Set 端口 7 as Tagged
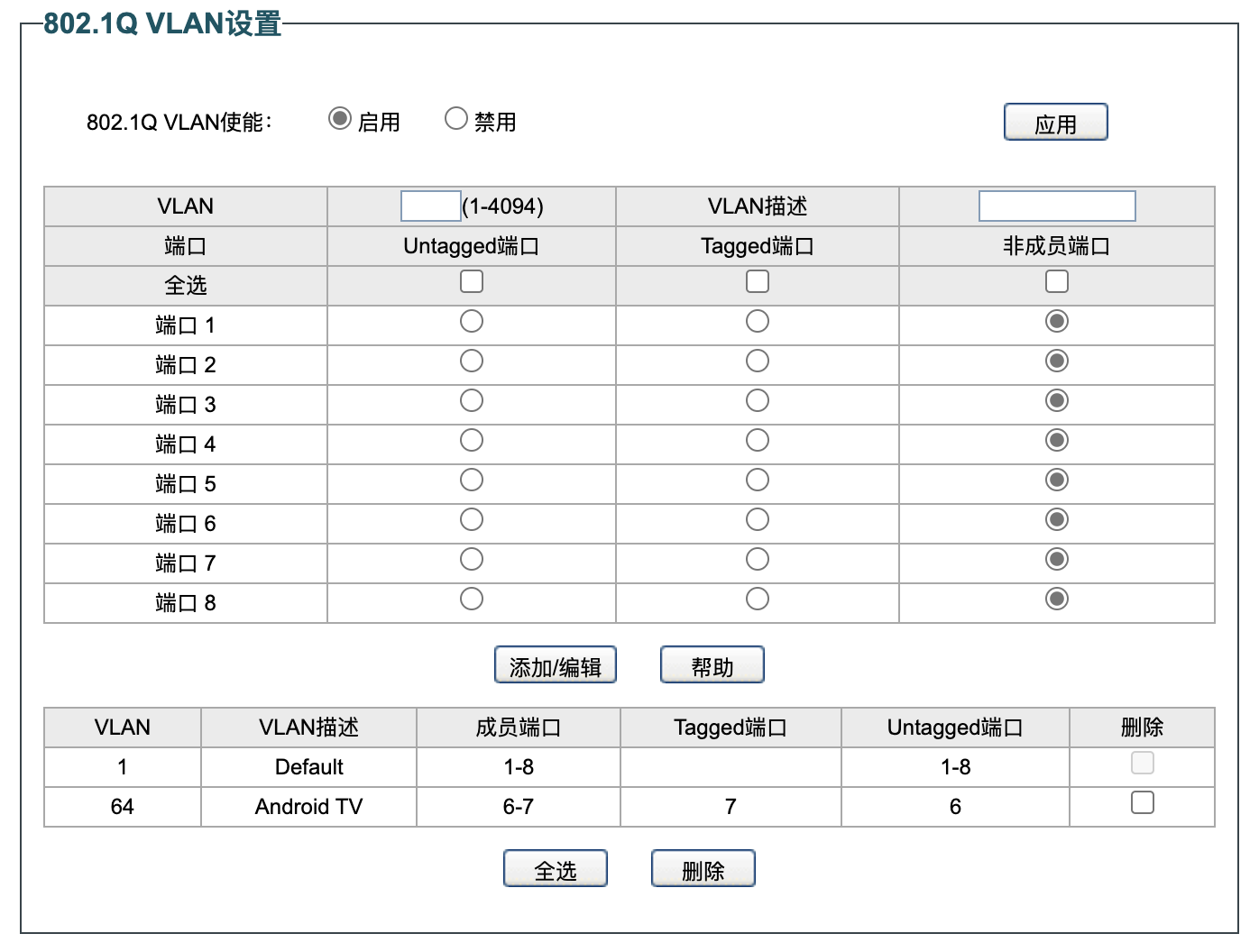1259x952 pixels. 758,560
